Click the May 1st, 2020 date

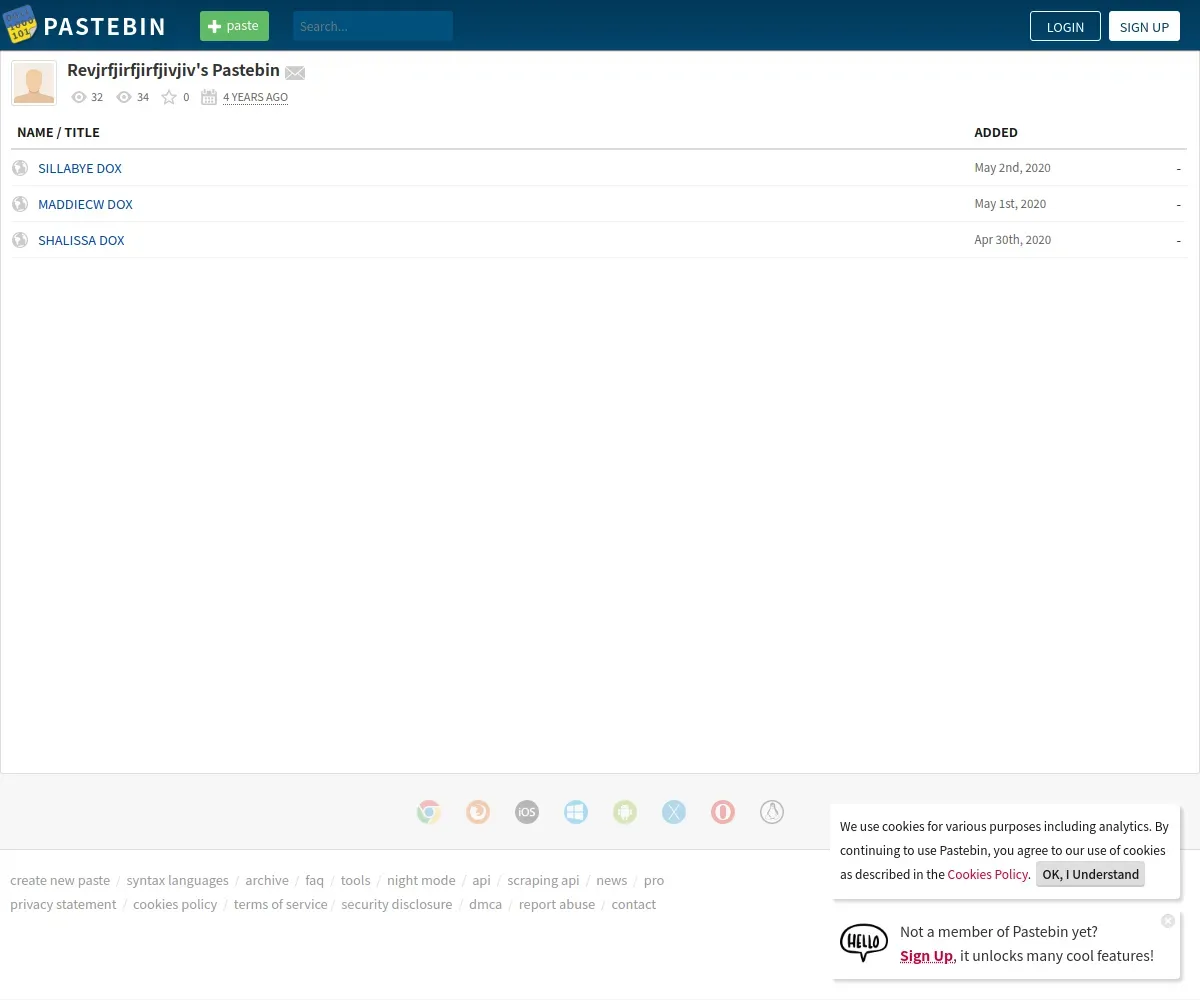pyautogui.click(x=1010, y=204)
